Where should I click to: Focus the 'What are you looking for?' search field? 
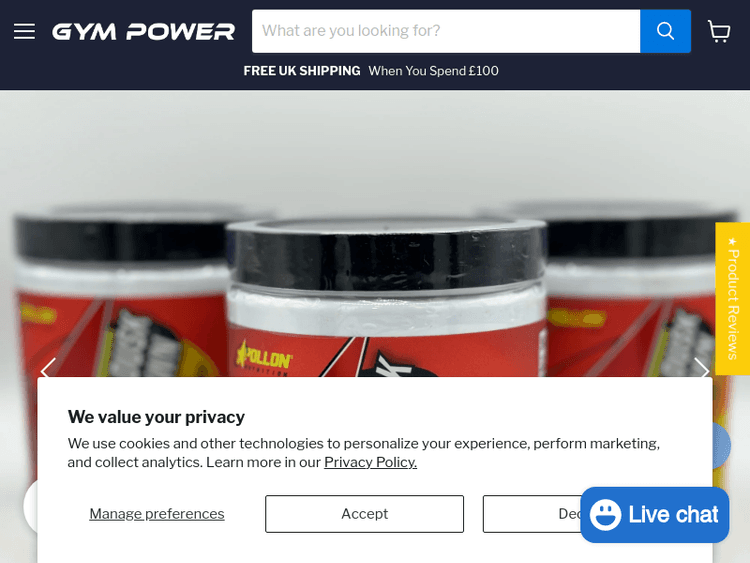coord(446,31)
